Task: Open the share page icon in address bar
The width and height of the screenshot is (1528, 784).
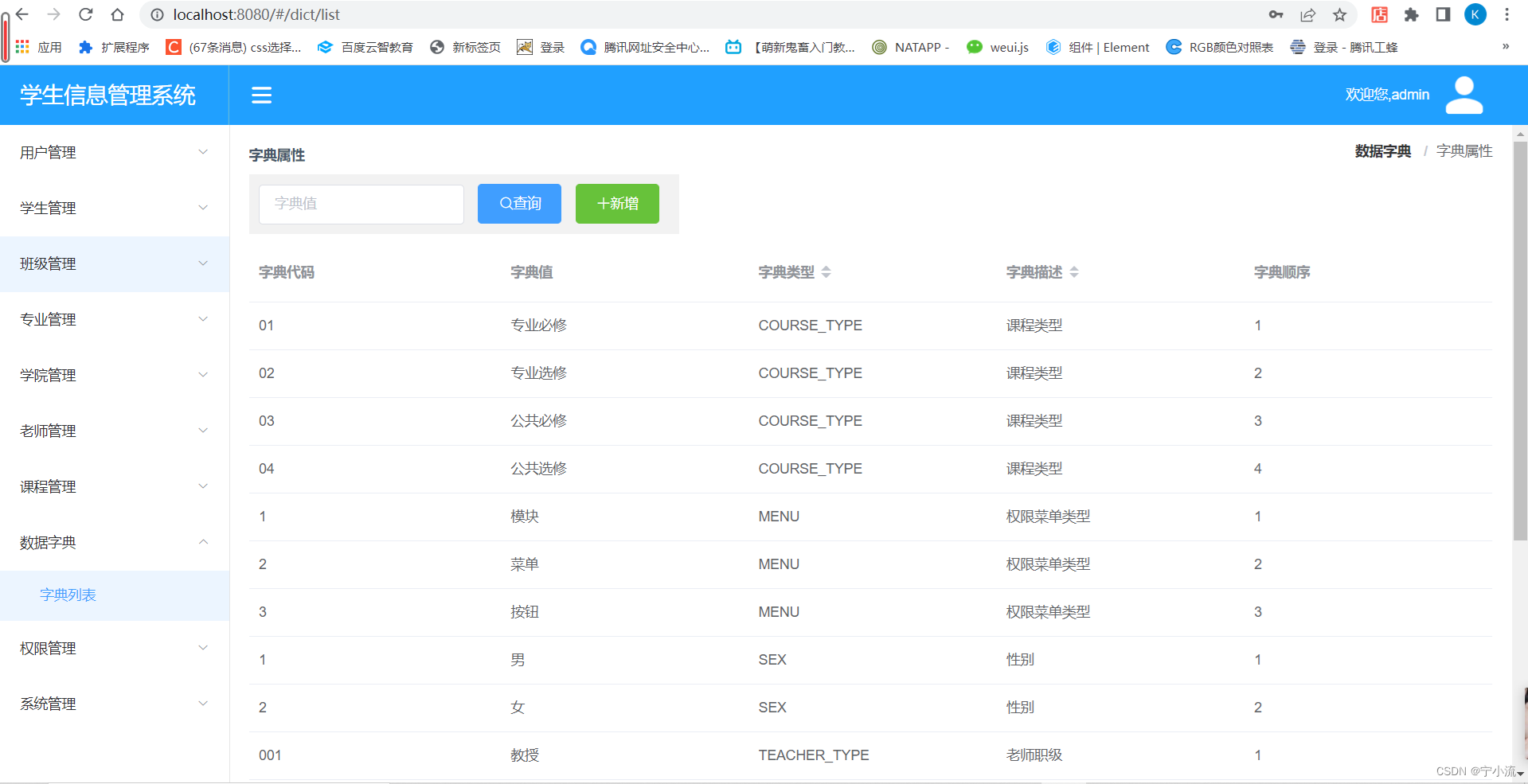Action: coord(1308,14)
